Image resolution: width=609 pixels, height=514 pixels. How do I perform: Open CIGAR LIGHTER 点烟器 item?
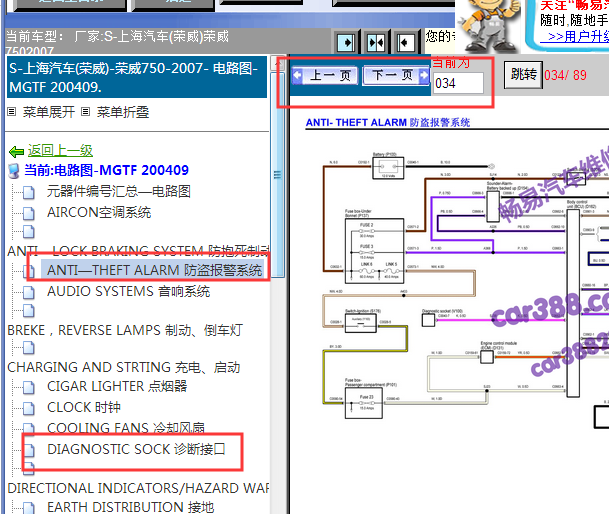click(117, 386)
